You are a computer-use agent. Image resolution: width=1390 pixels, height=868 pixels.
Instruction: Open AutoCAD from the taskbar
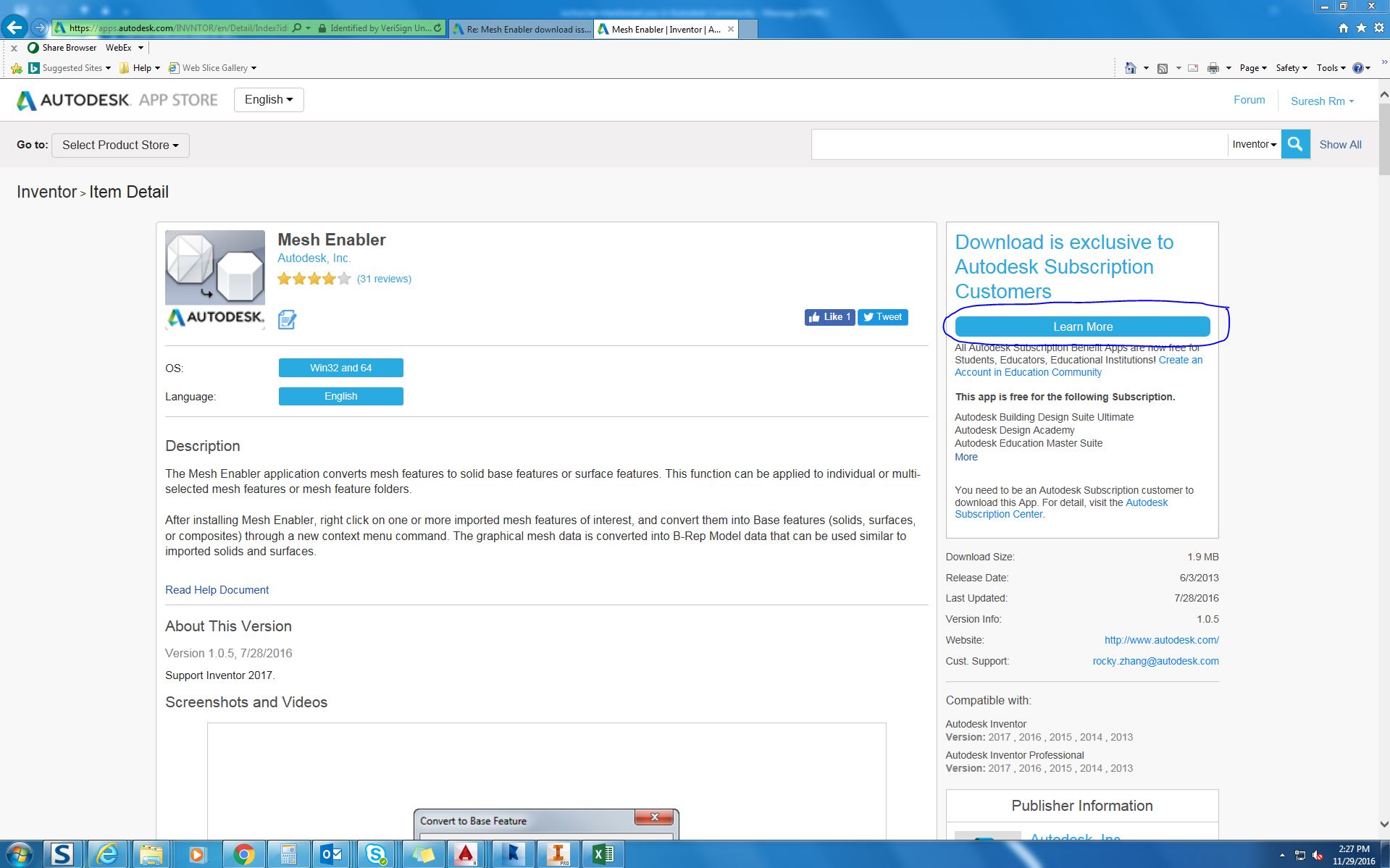(466, 854)
